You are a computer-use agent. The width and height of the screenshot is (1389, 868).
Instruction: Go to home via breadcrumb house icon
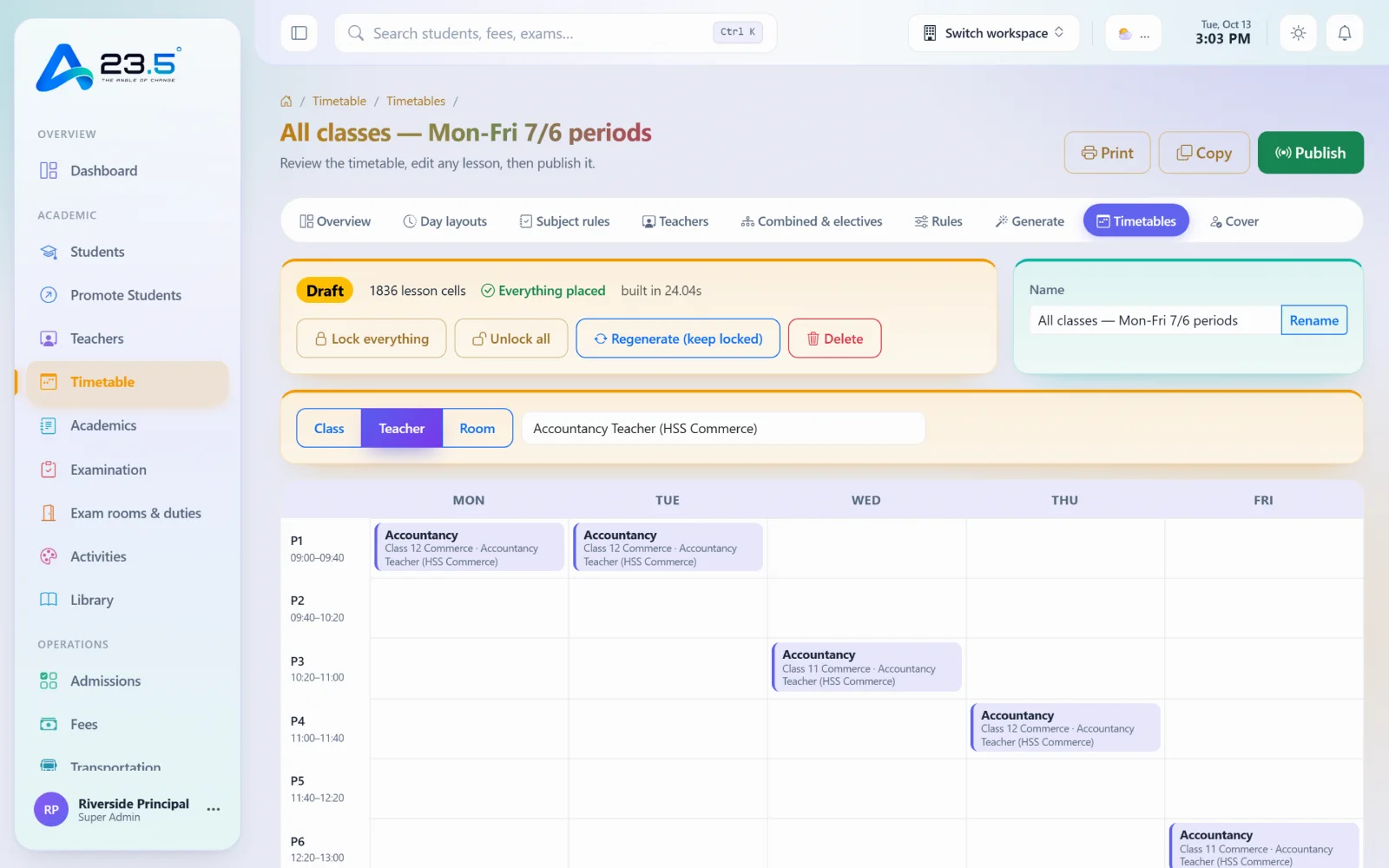(286, 102)
